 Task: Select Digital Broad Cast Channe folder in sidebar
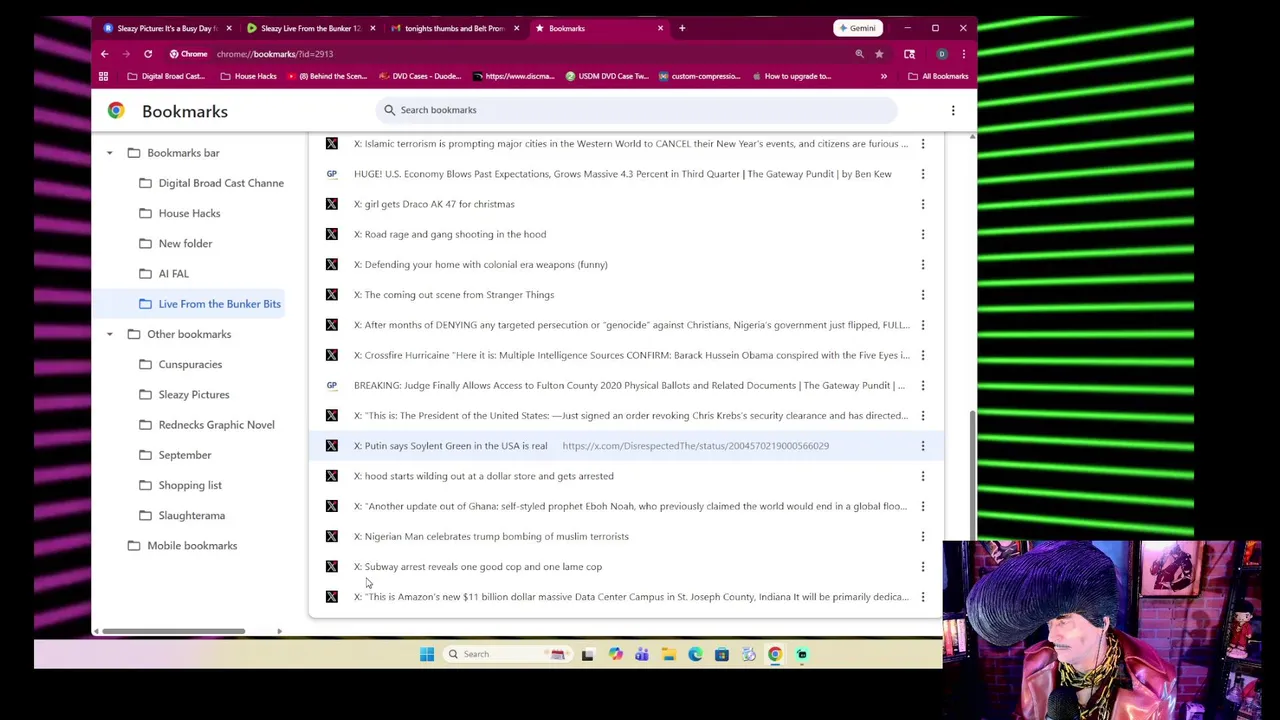[x=211, y=183]
